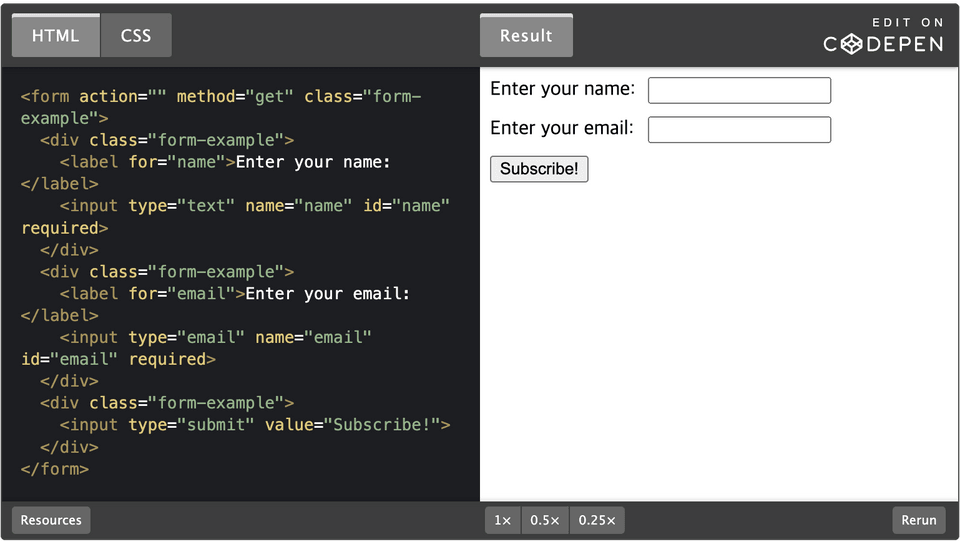Focus the Enter your name text field
The width and height of the screenshot is (960, 541).
(739, 91)
